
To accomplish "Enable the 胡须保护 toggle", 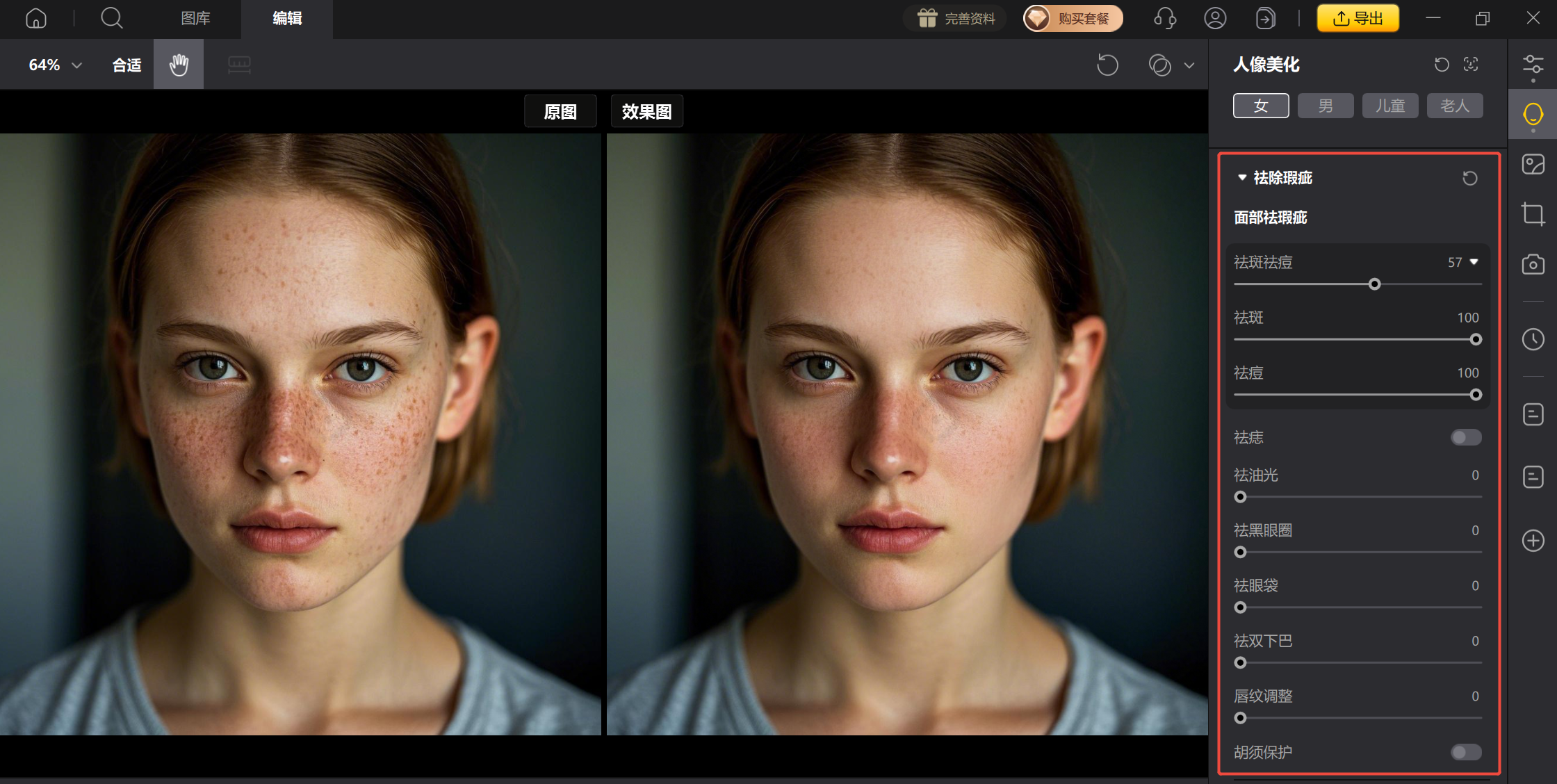I will coord(1466,752).
